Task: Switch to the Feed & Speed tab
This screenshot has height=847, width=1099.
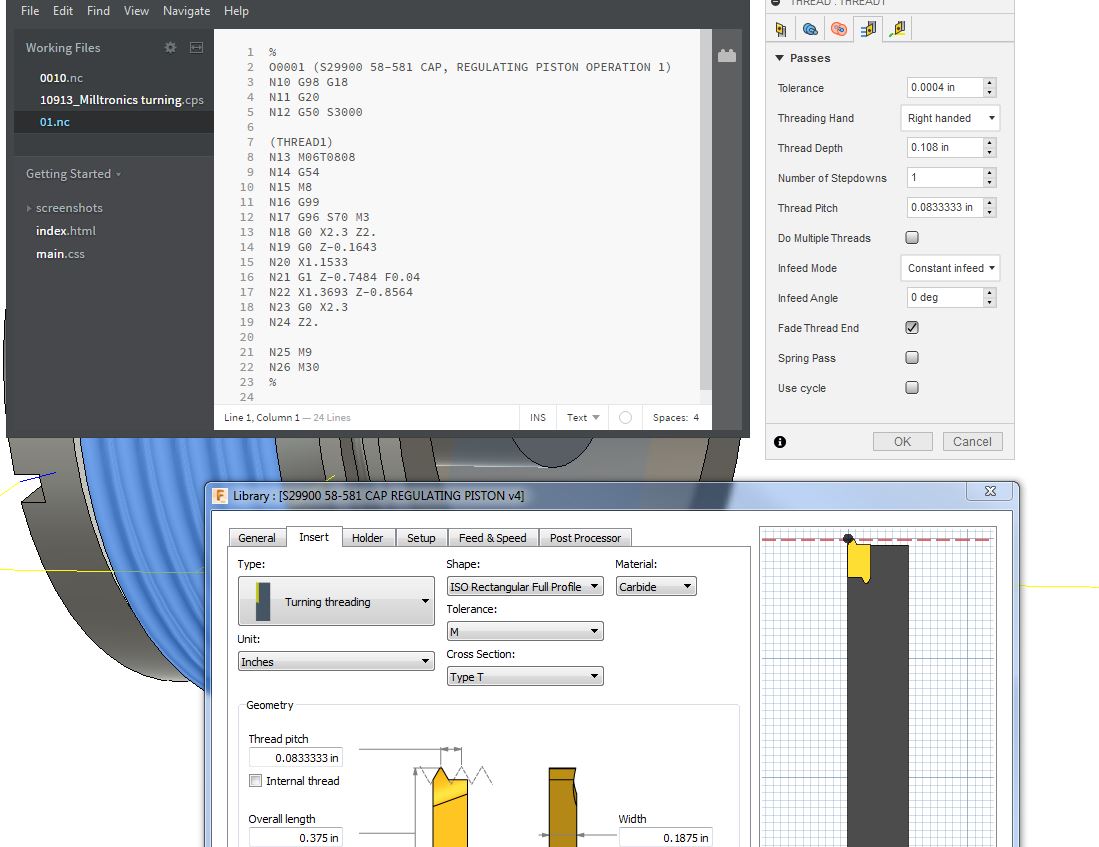Action: point(493,538)
